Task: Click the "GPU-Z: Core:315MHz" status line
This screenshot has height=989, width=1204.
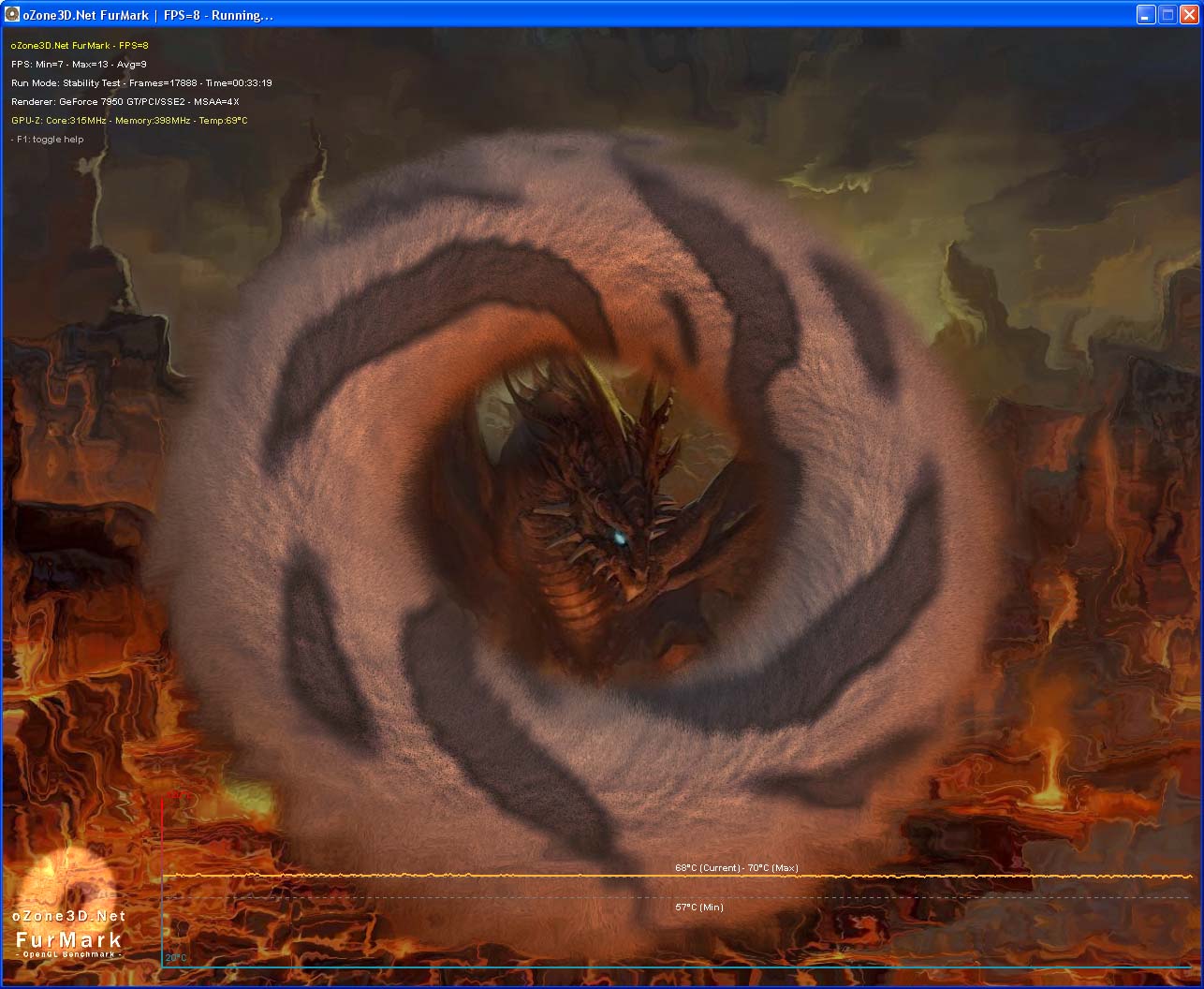Action: click(129, 120)
